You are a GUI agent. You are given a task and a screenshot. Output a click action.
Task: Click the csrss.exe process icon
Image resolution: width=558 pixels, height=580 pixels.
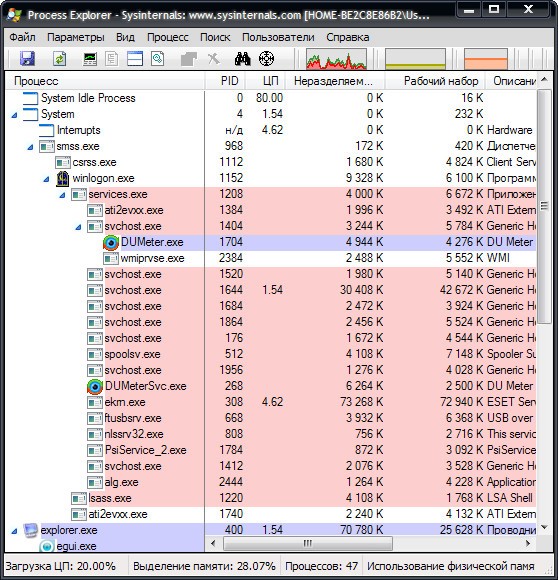point(63,162)
